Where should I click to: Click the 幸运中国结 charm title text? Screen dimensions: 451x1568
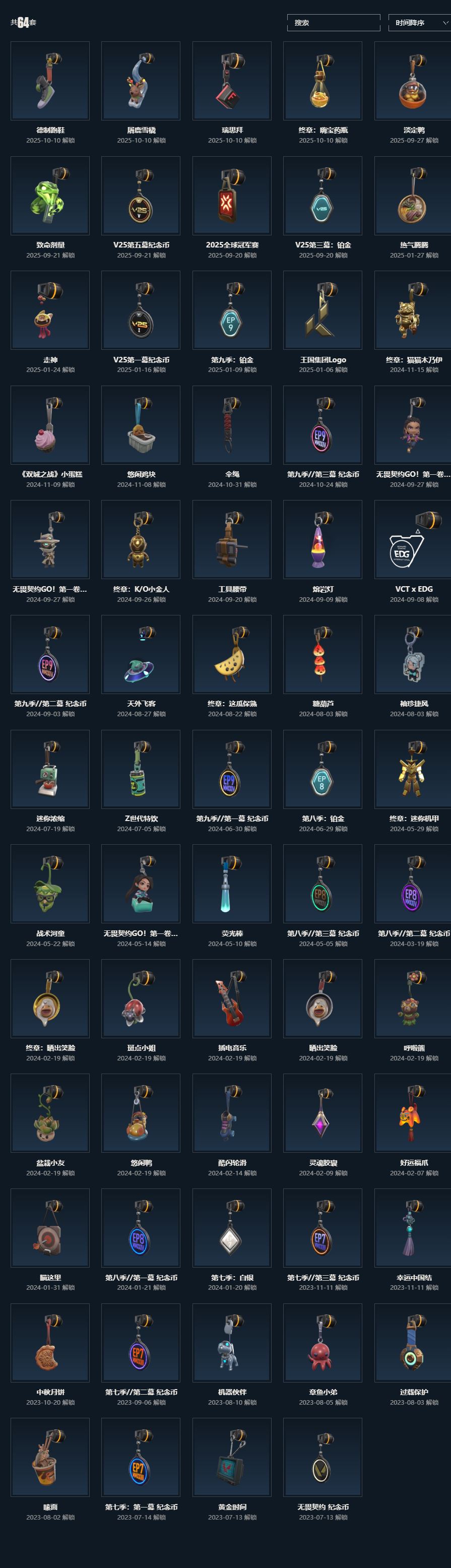(414, 1278)
